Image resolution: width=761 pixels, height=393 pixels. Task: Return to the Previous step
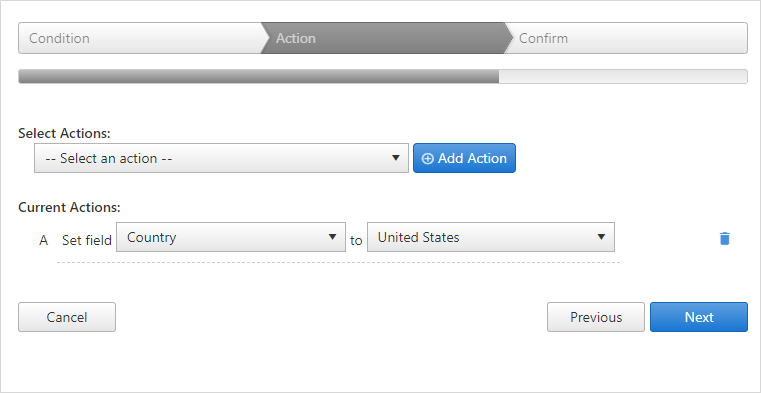596,317
